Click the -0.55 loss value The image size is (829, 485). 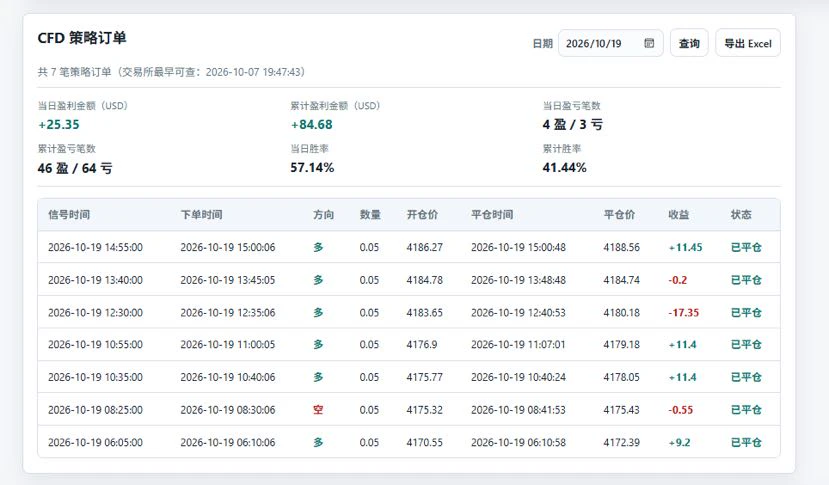pos(681,410)
